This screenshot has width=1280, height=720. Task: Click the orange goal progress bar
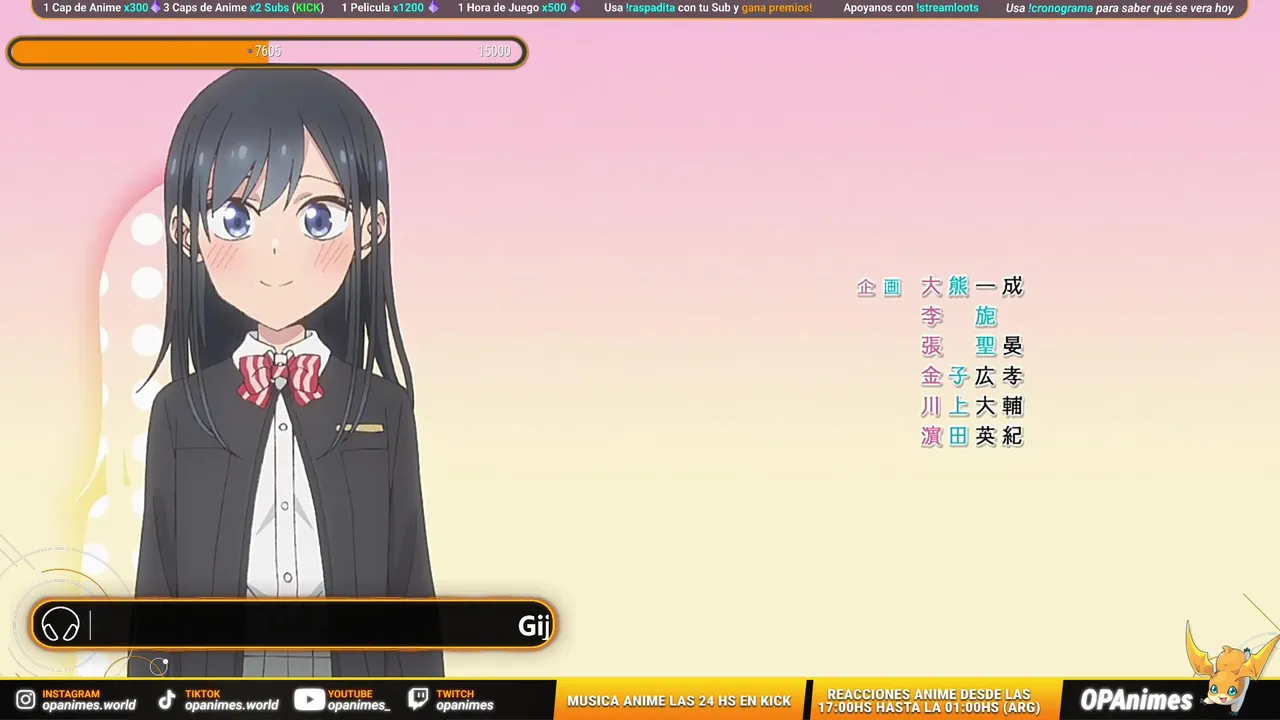(x=267, y=52)
